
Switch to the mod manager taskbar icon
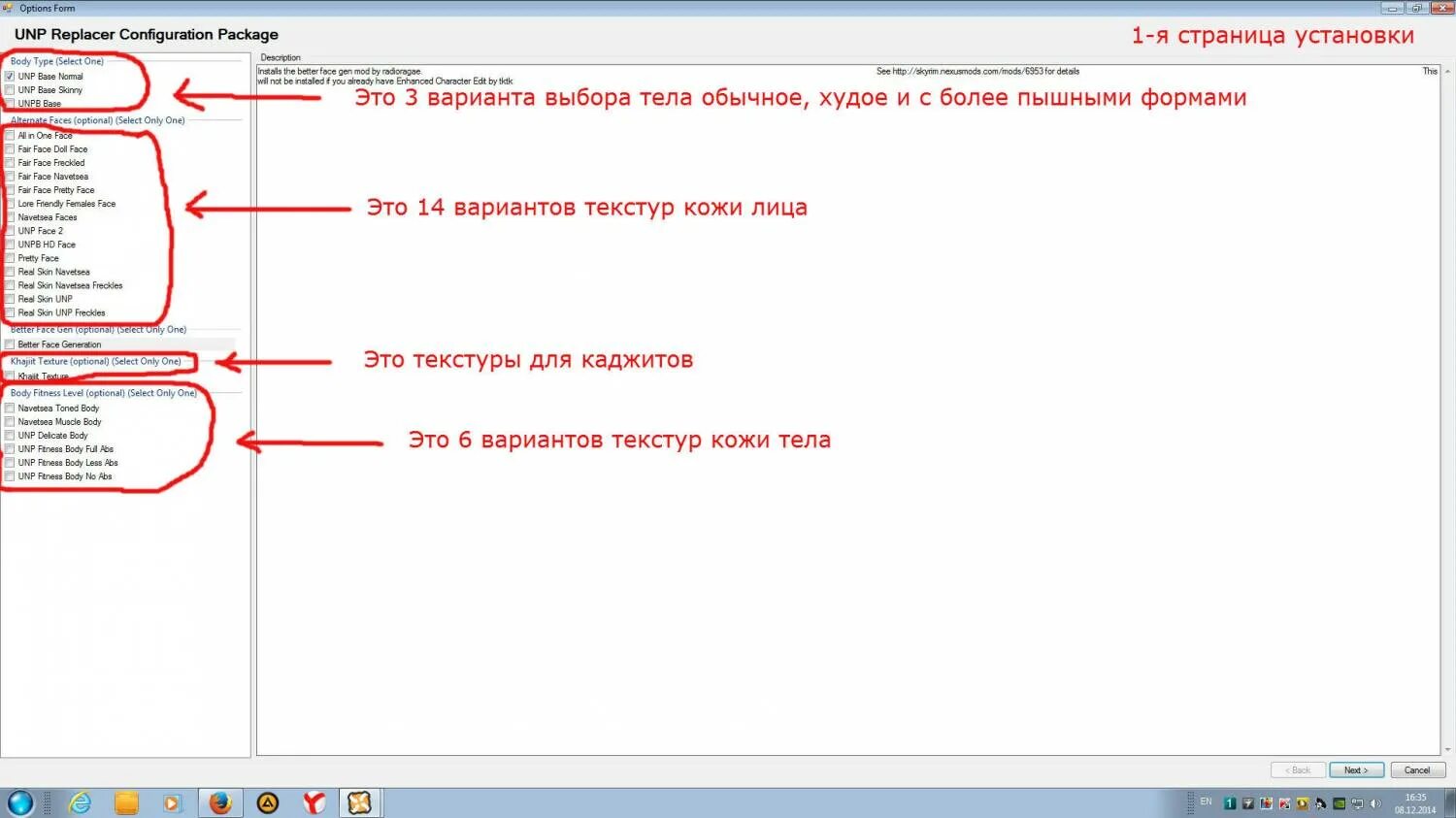pos(360,802)
